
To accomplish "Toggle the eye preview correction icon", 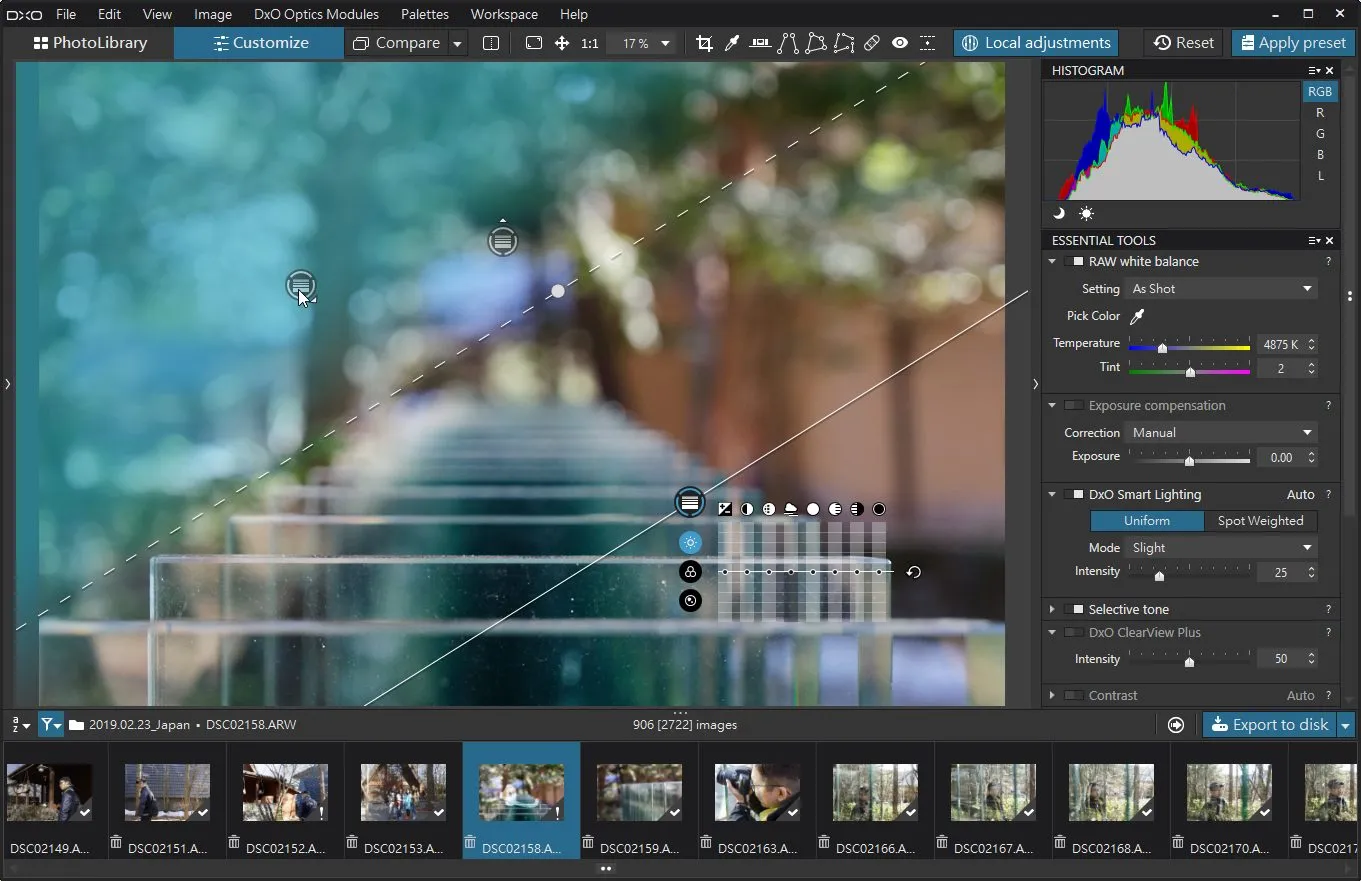I will (x=900, y=43).
